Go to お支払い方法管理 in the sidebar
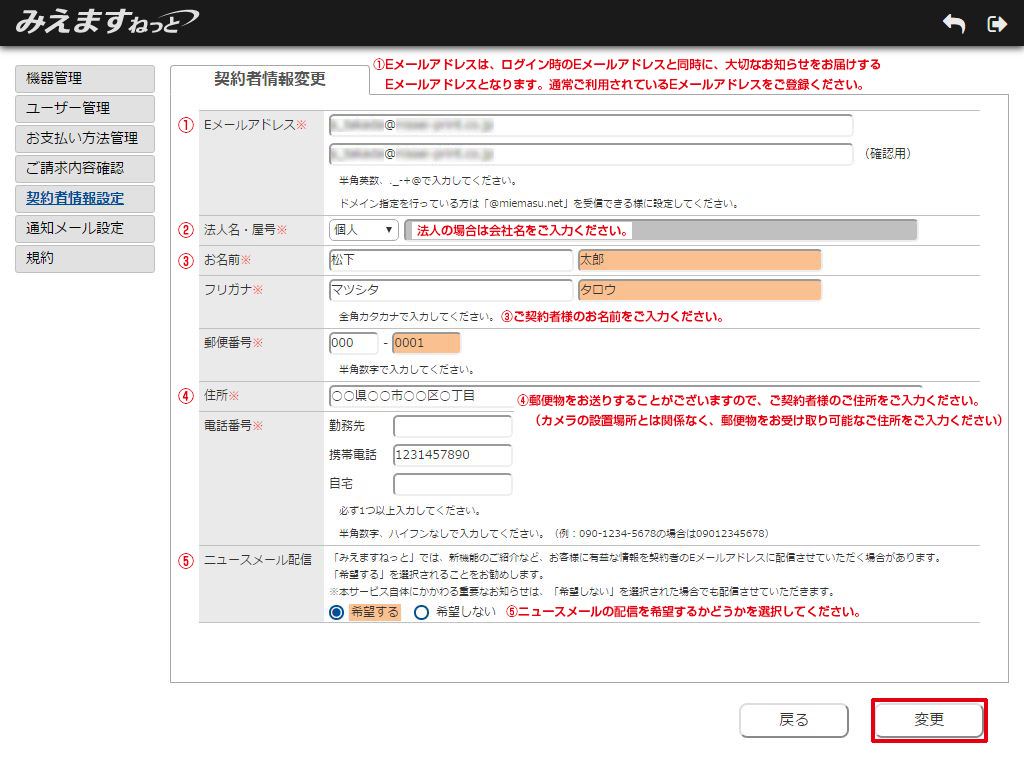Viewport: 1024px width, 768px height. coord(85,139)
